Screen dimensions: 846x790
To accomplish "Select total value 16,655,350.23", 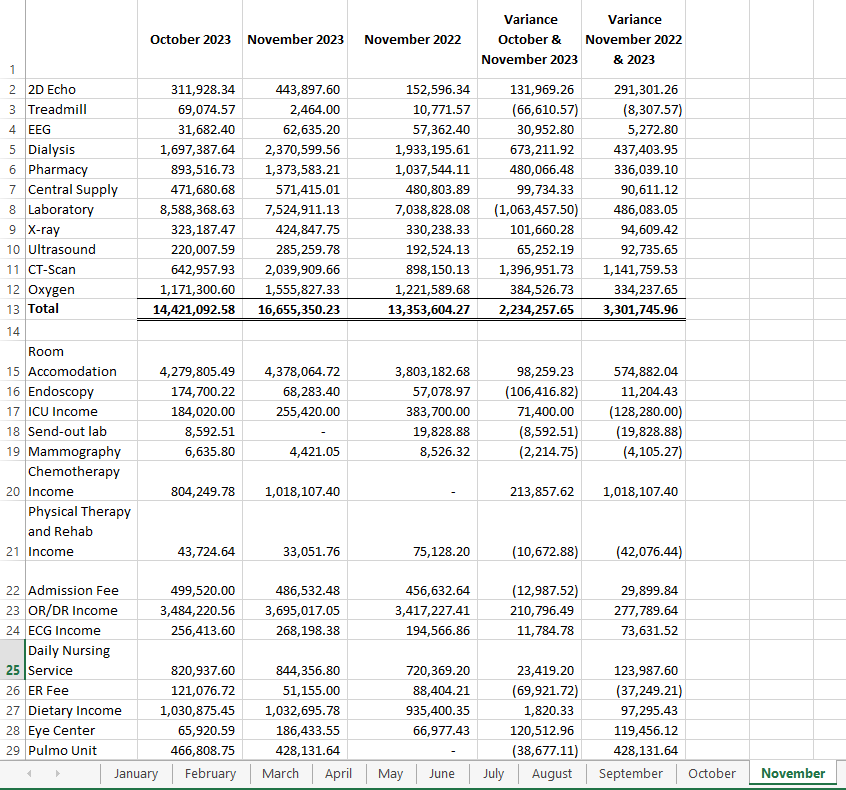I will tap(295, 309).
